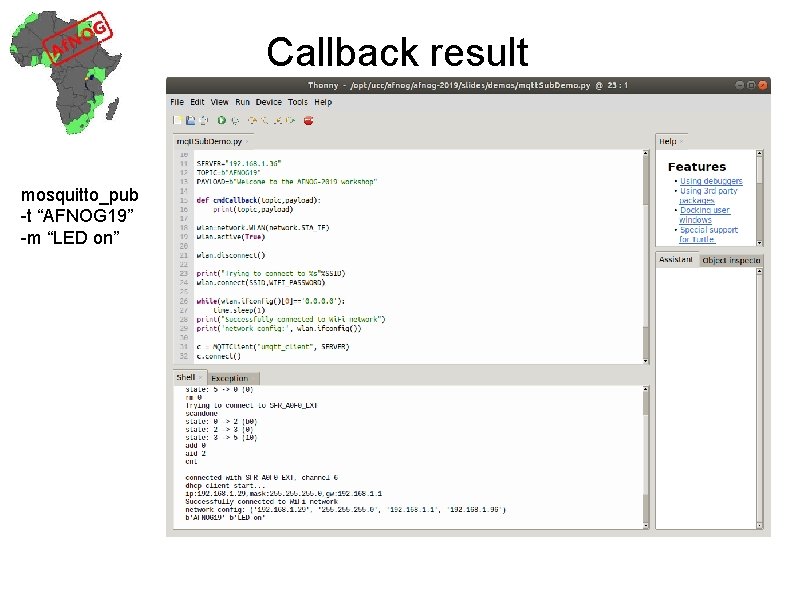Click the New file toolbar icon
The width and height of the screenshot is (794, 595).
coord(177,121)
